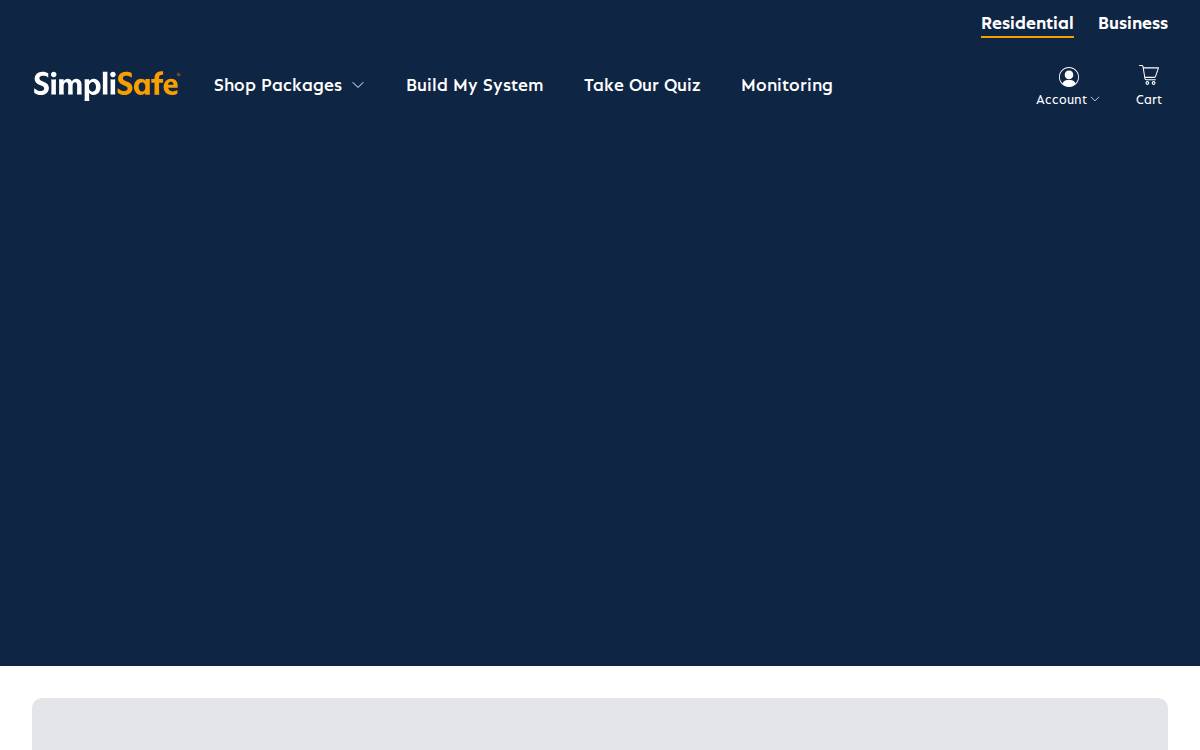Open the SimpliSafe logo home link
The image size is (1200, 750).
(x=106, y=85)
